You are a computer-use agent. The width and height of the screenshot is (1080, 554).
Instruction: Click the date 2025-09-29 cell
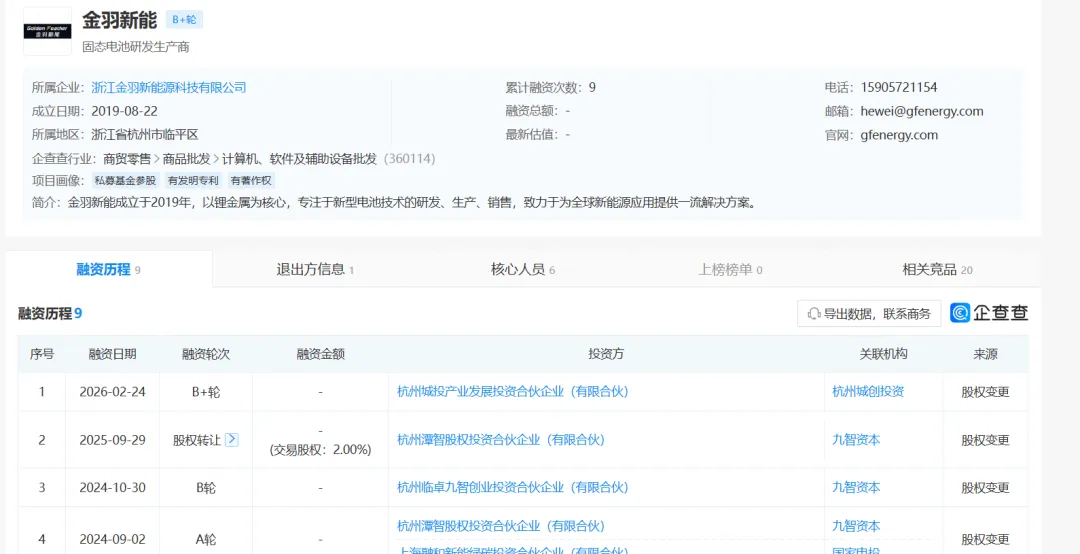pyautogui.click(x=112, y=439)
